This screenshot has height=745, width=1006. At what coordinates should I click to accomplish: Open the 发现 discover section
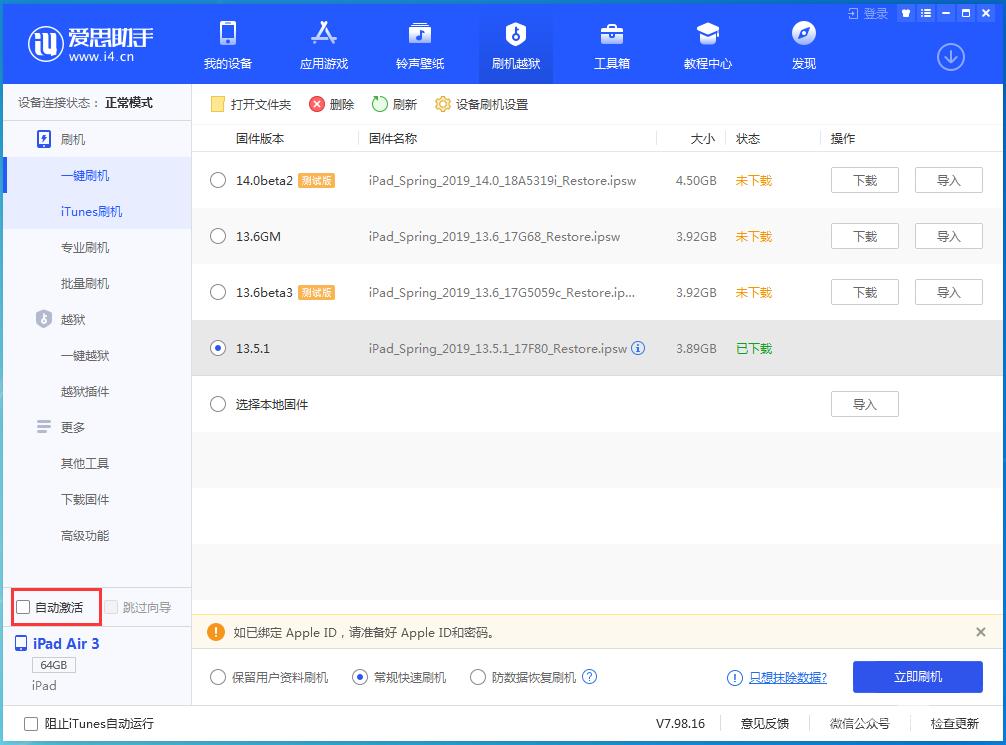point(802,45)
